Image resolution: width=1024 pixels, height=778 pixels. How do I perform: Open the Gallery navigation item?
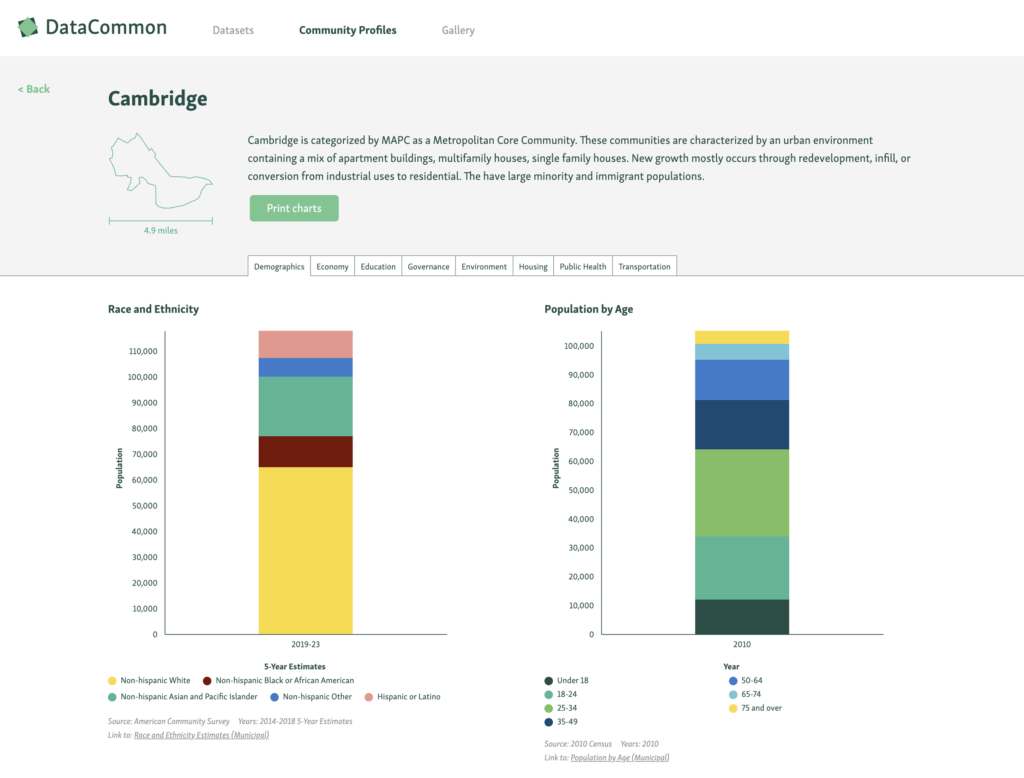tap(458, 30)
